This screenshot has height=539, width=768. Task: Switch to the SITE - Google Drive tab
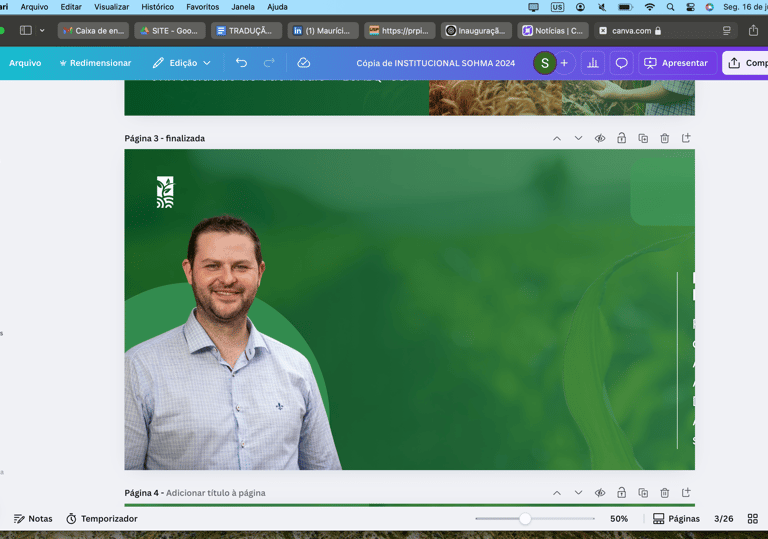click(x=170, y=30)
